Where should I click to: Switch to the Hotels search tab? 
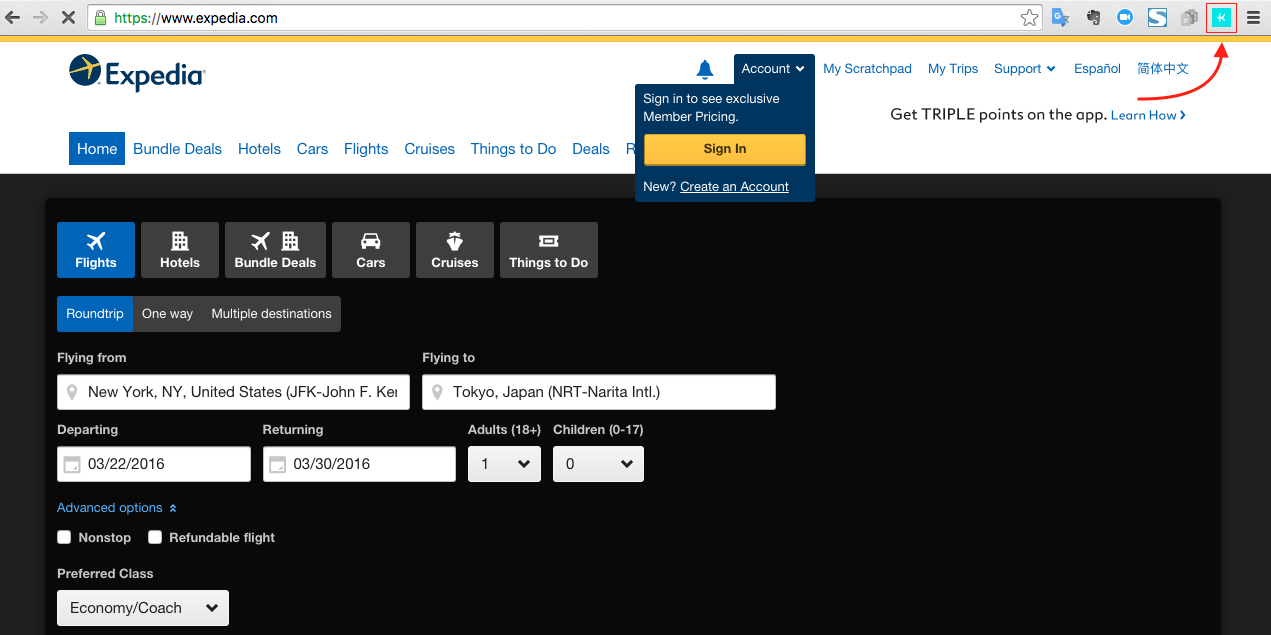point(180,250)
